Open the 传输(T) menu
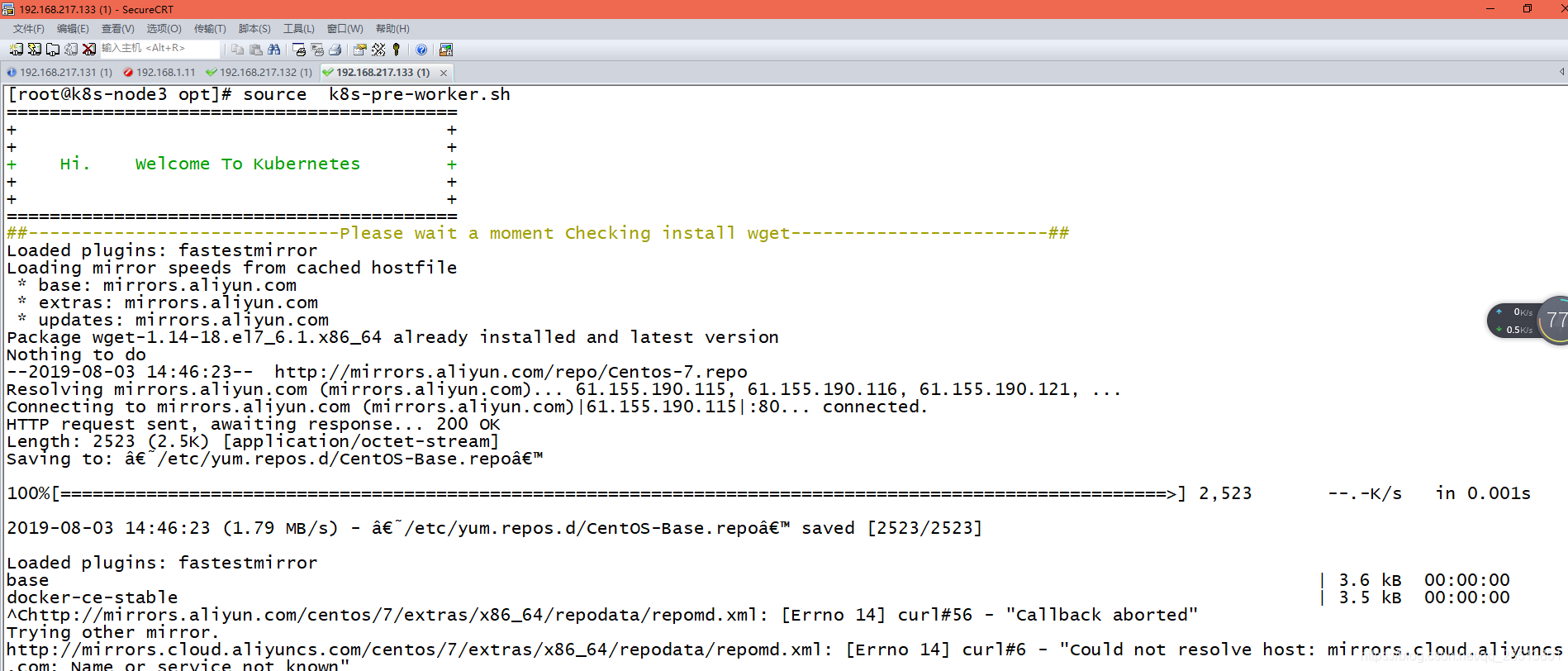 [210, 29]
